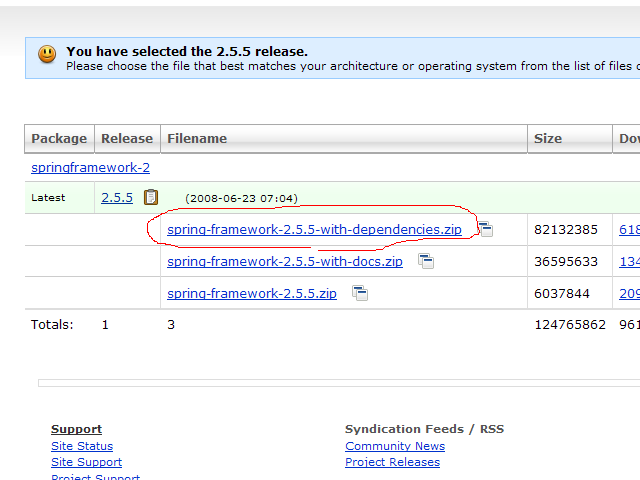Click download count link for spring-framework-2.5.5.zip row

pyautogui.click(x=629, y=293)
